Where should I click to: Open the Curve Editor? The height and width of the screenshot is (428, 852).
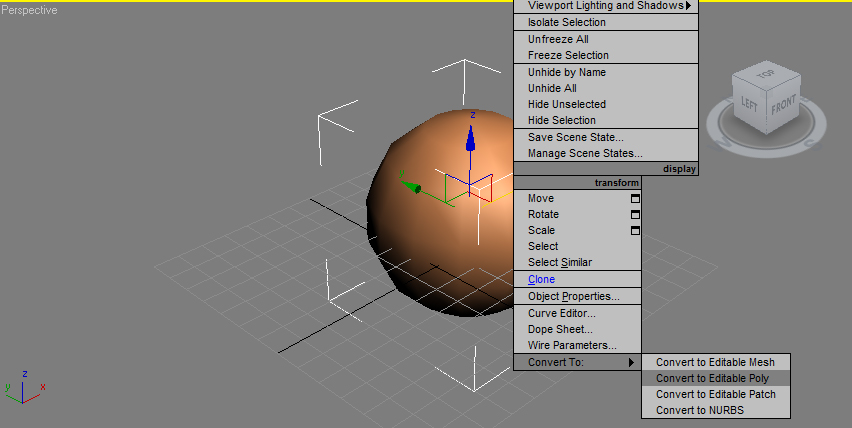tap(560, 313)
